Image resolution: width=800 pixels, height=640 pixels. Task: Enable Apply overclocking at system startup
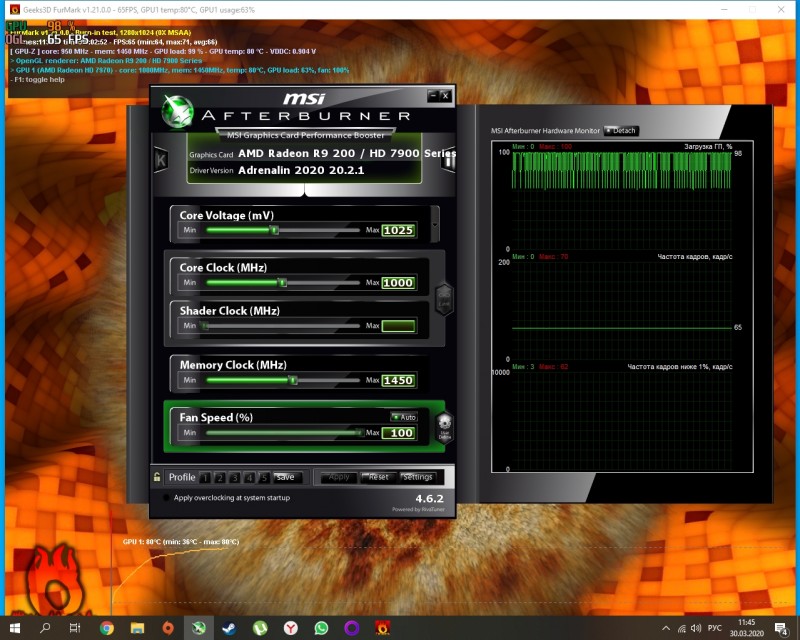click(166, 498)
